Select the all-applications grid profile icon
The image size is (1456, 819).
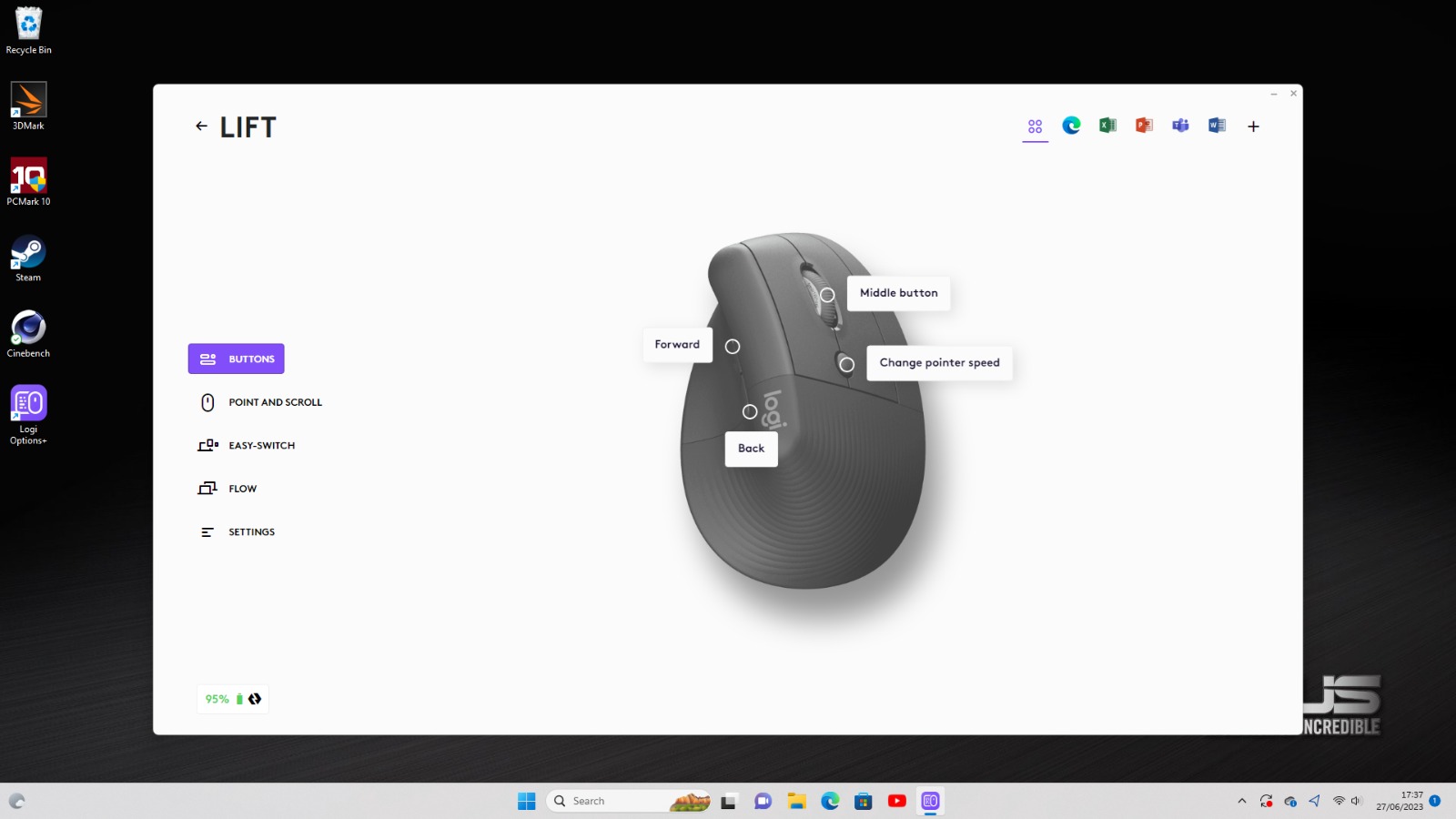(x=1035, y=126)
